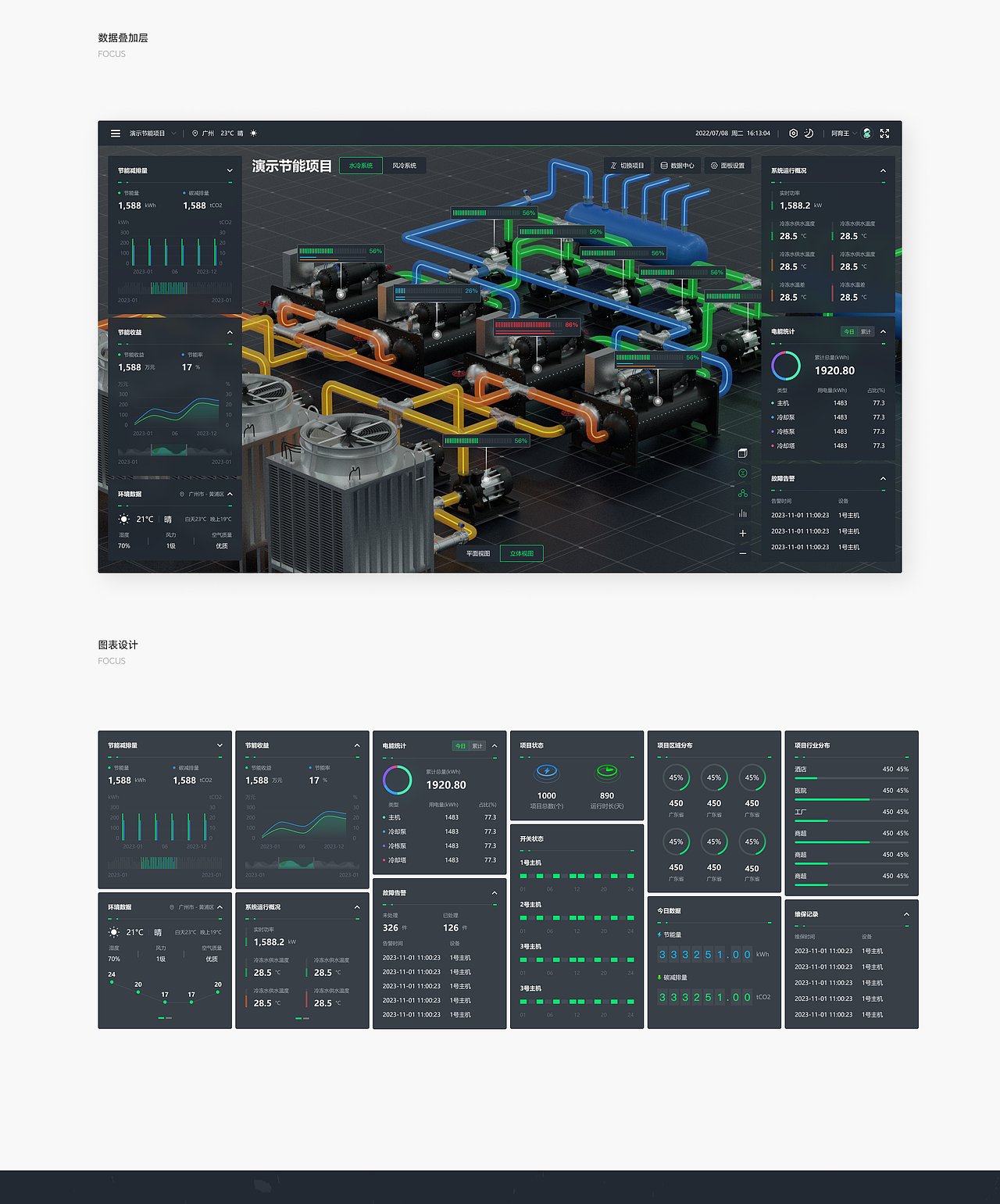Click location pin in lower 环境数据 card
This screenshot has height=1204, width=1000.
click(172, 908)
